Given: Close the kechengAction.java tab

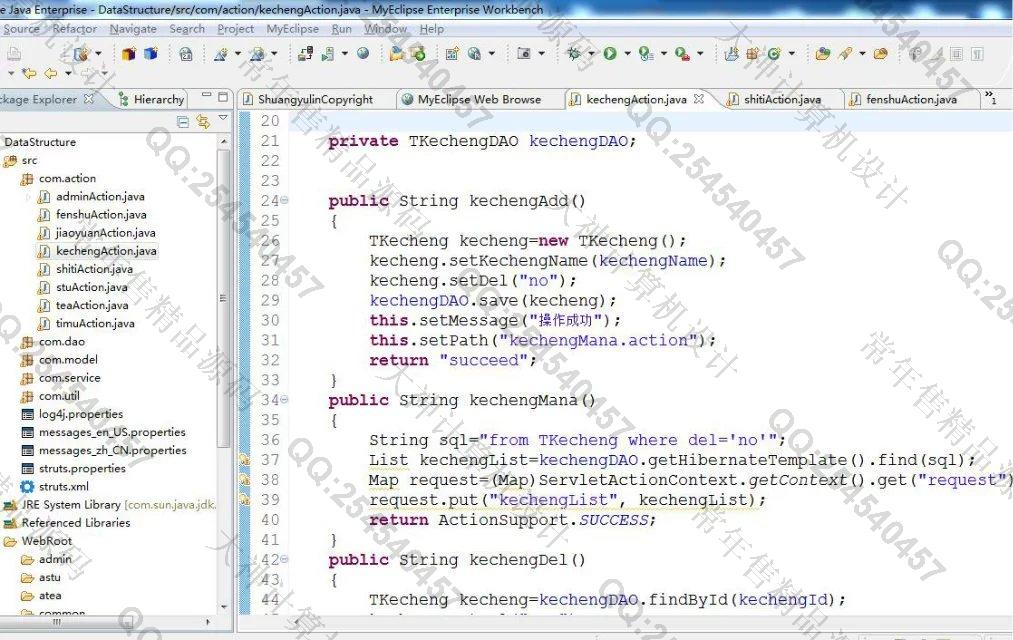Looking at the screenshot, I should (x=698, y=99).
